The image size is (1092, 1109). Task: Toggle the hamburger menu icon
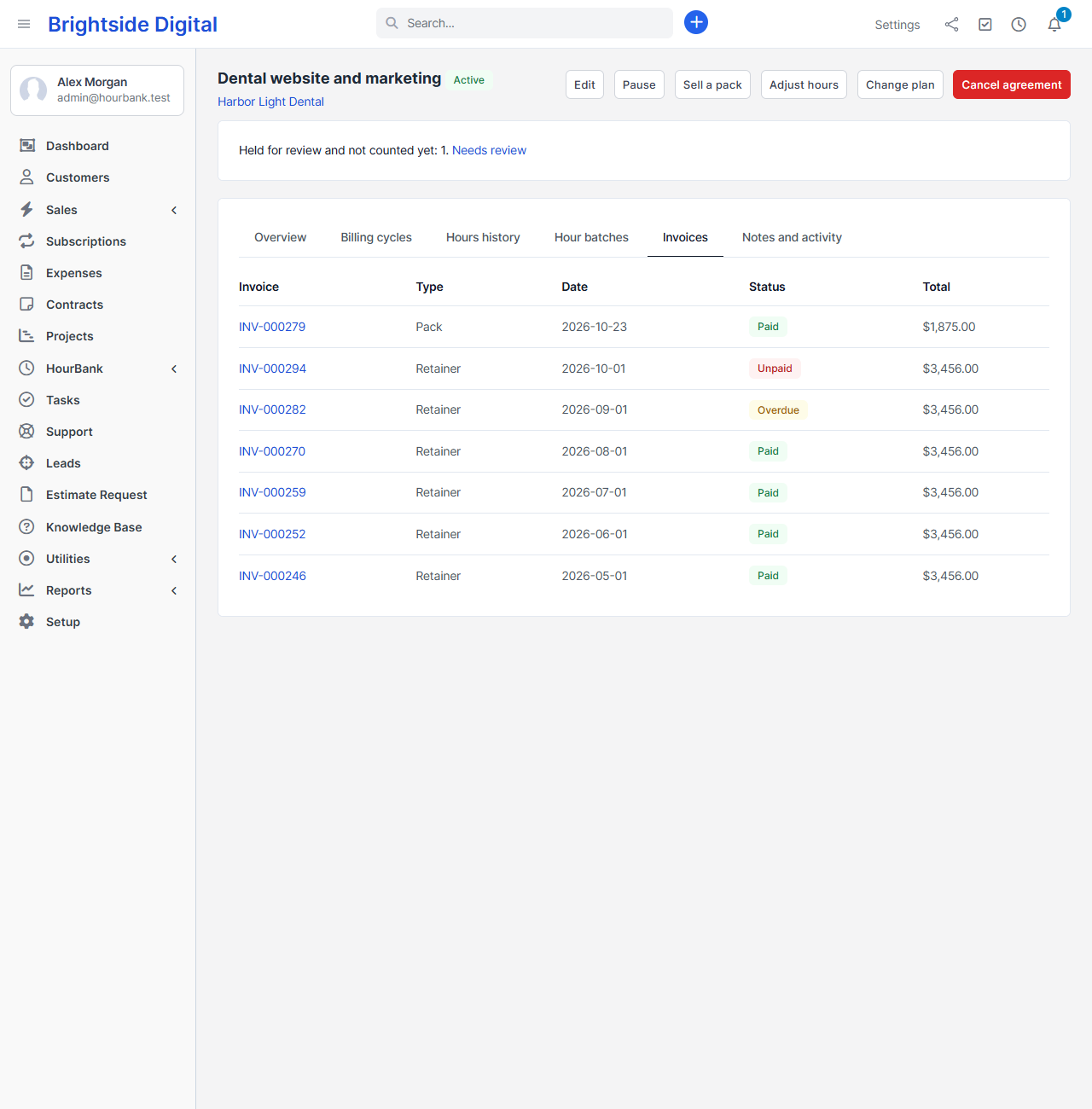24,24
